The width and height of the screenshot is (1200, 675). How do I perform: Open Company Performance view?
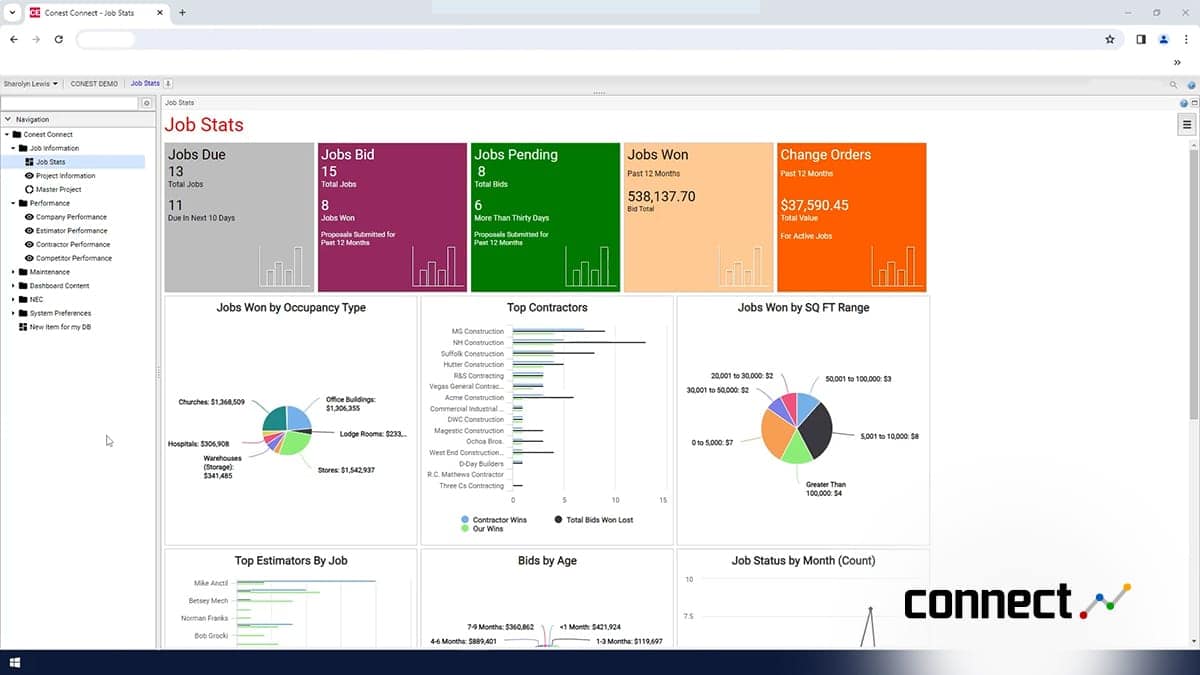71,217
